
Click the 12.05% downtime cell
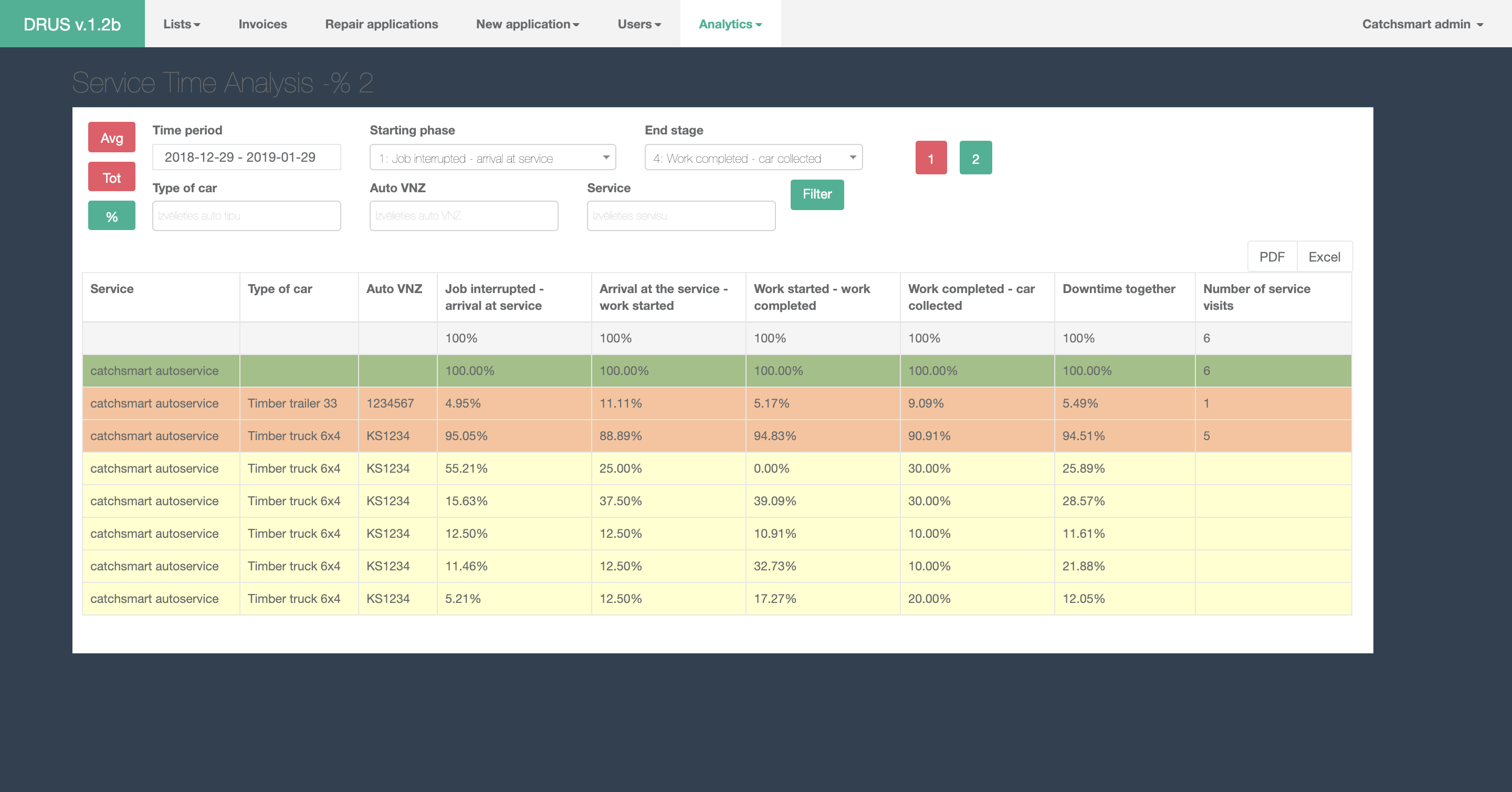tap(1125, 599)
